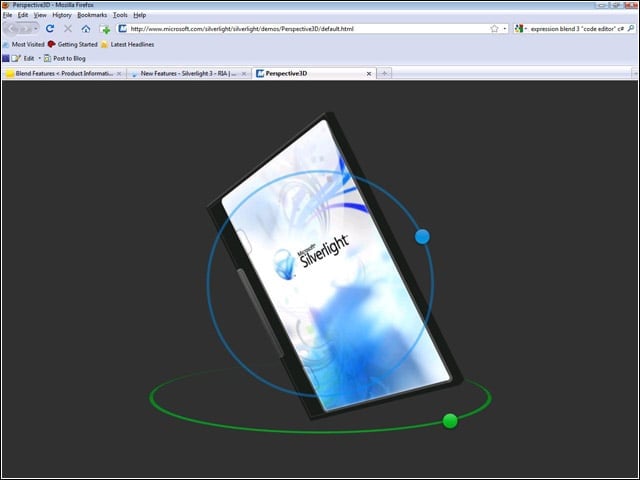Open the File menu
Screen dimensions: 640x480
[7, 15]
